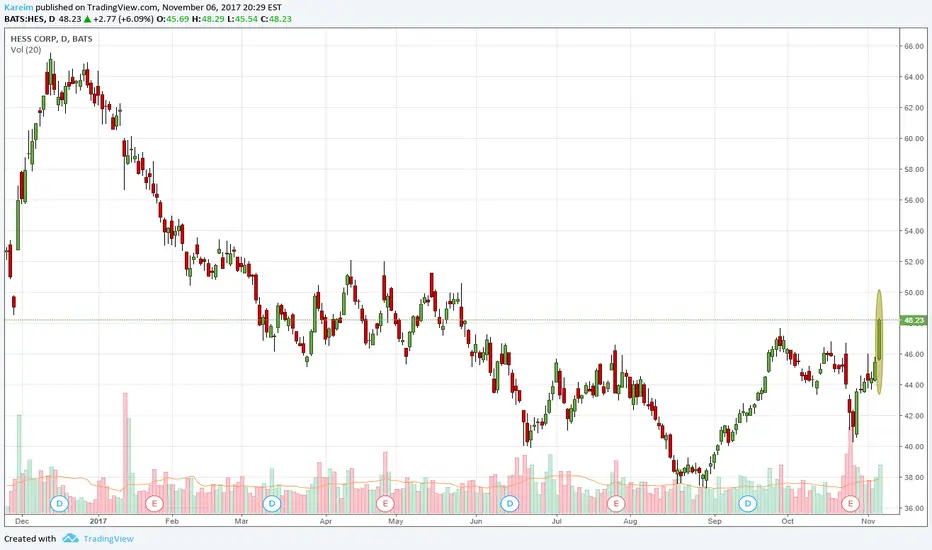Click the 60.00 price axis label
The height and width of the screenshot is (550, 932).
click(x=914, y=139)
